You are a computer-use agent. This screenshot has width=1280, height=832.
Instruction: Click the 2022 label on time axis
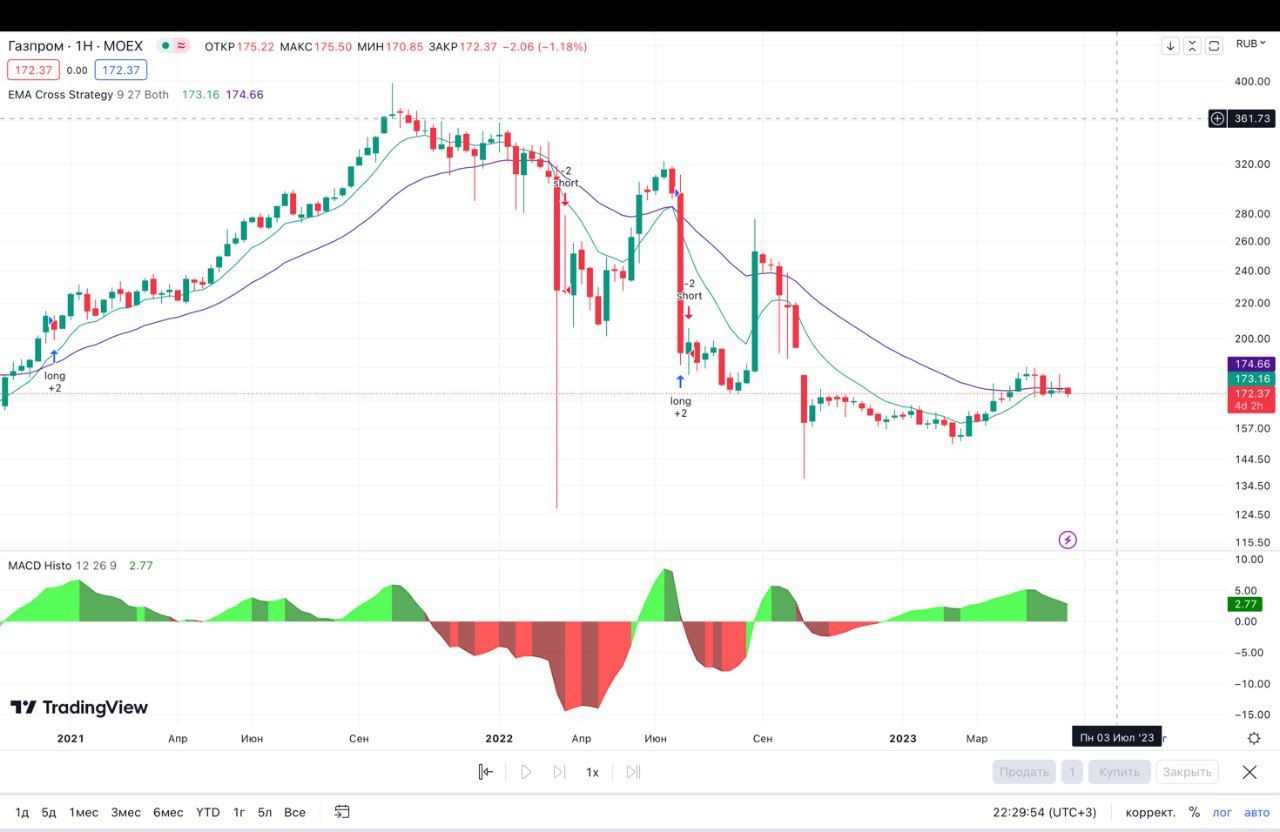coord(498,738)
